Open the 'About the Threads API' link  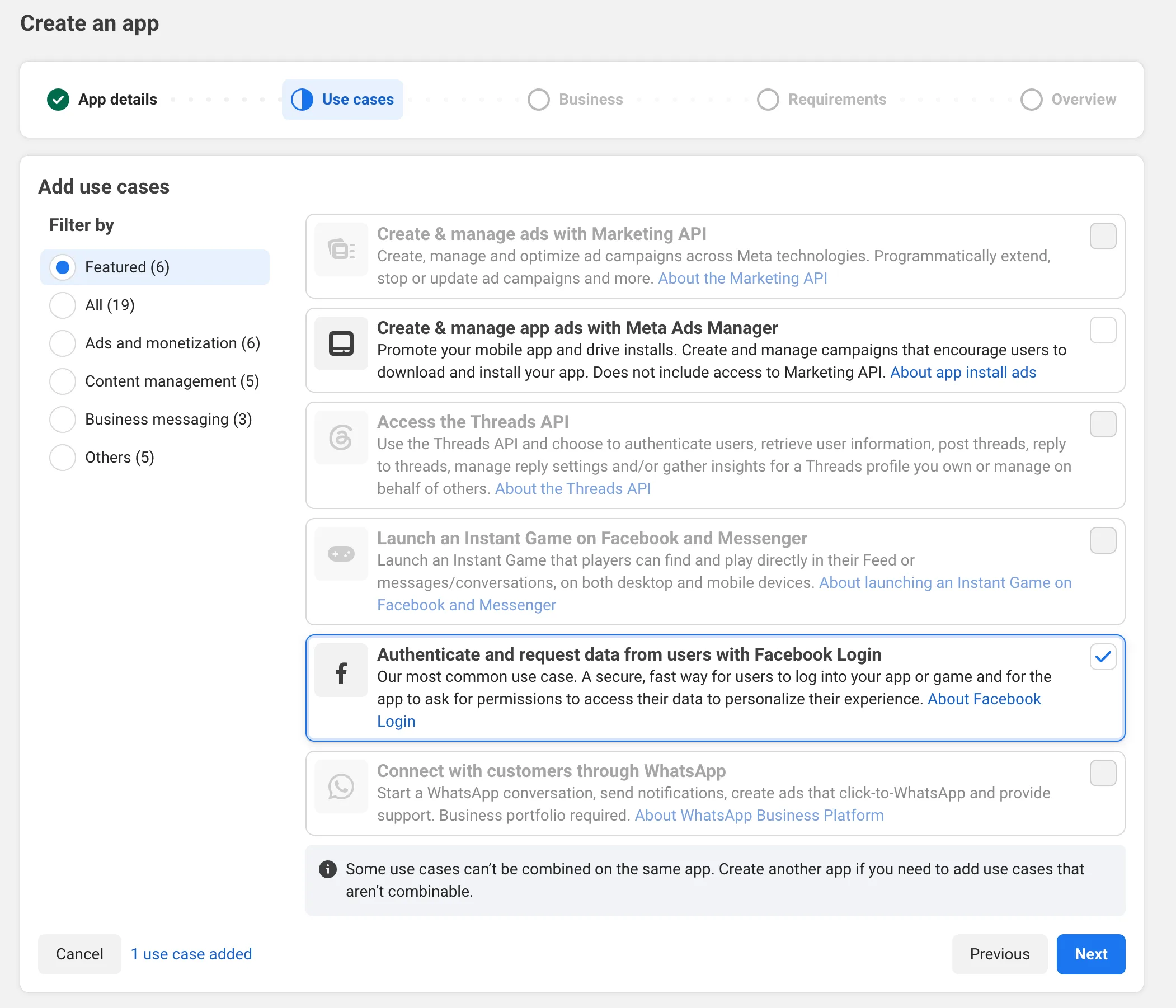click(x=573, y=489)
